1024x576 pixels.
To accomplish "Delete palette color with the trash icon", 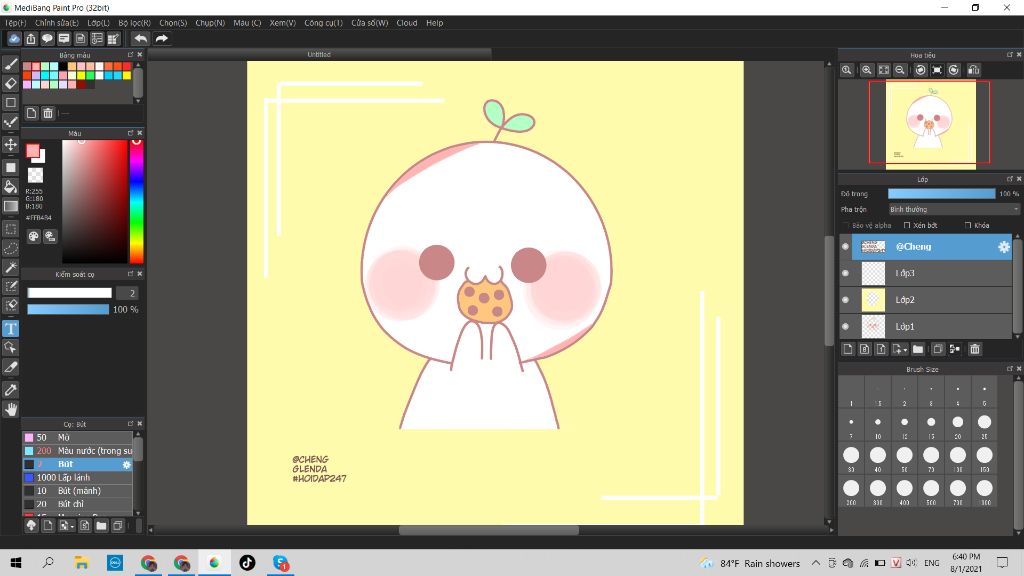I will 48,113.
